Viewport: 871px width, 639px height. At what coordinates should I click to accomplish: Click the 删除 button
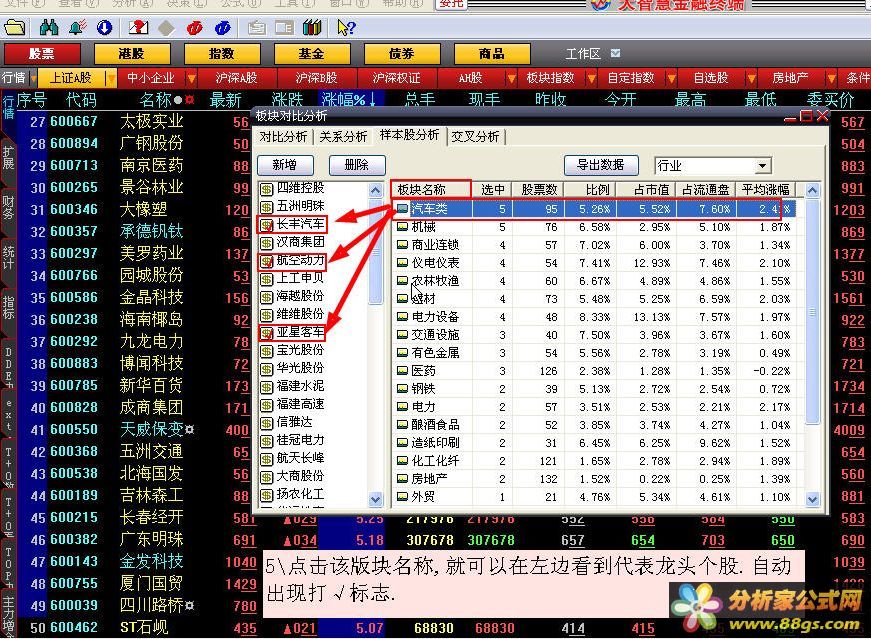point(357,165)
